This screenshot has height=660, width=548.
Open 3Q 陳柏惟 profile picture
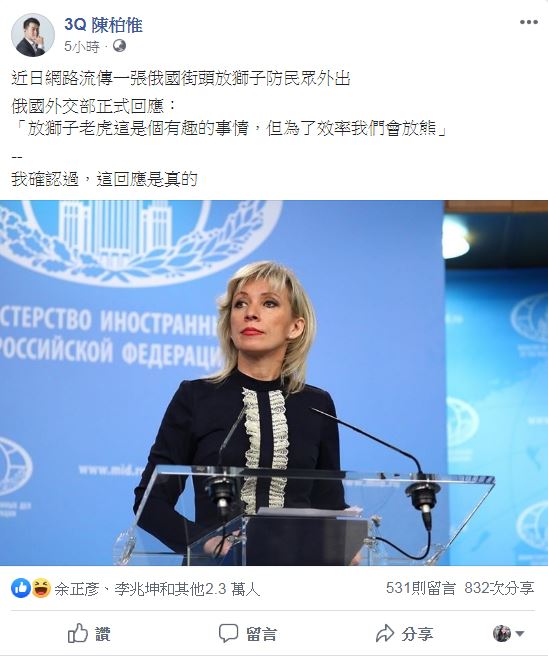click(32, 35)
